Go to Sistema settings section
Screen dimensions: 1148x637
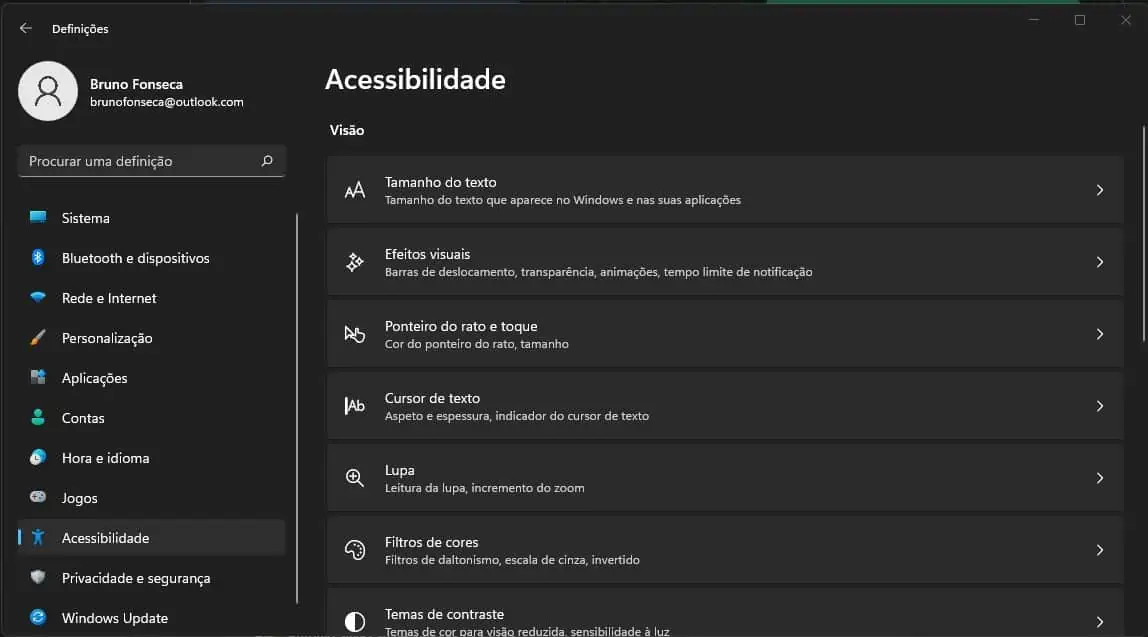(152, 218)
